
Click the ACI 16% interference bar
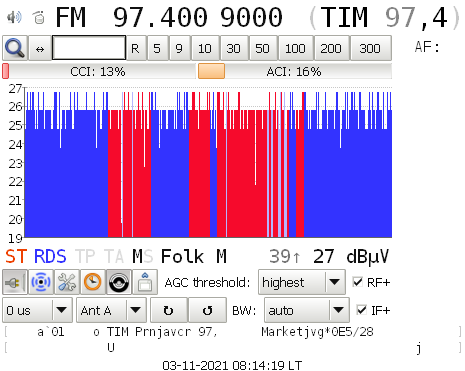coord(295,71)
